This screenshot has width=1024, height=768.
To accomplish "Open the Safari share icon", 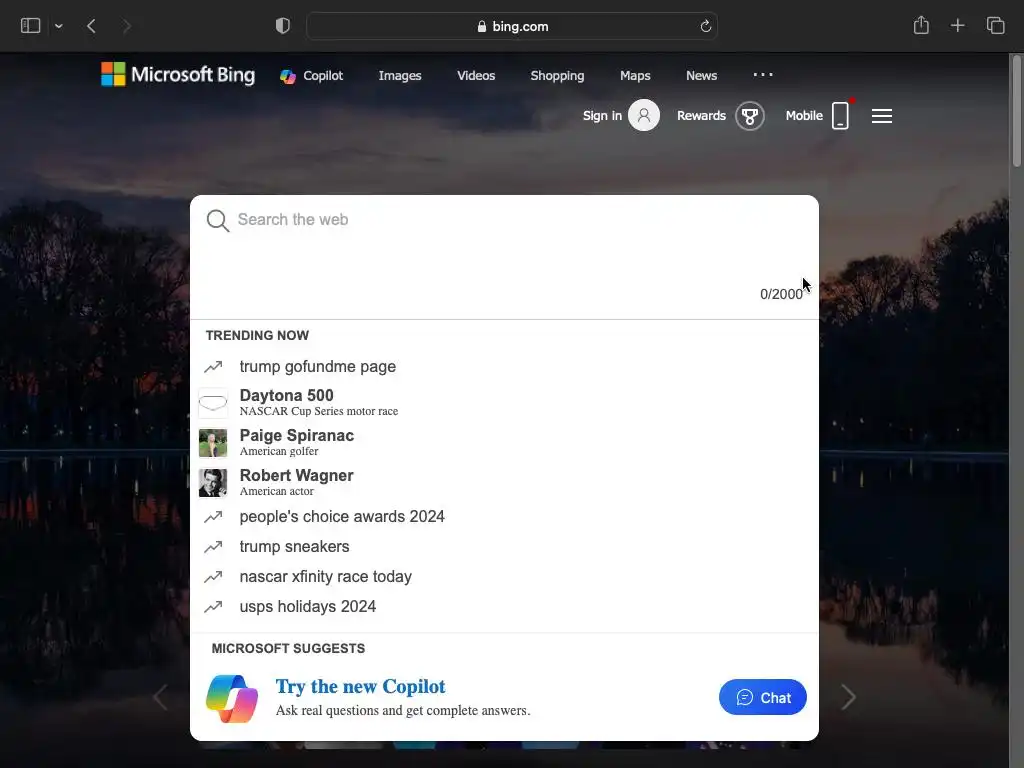I will [x=921, y=25].
